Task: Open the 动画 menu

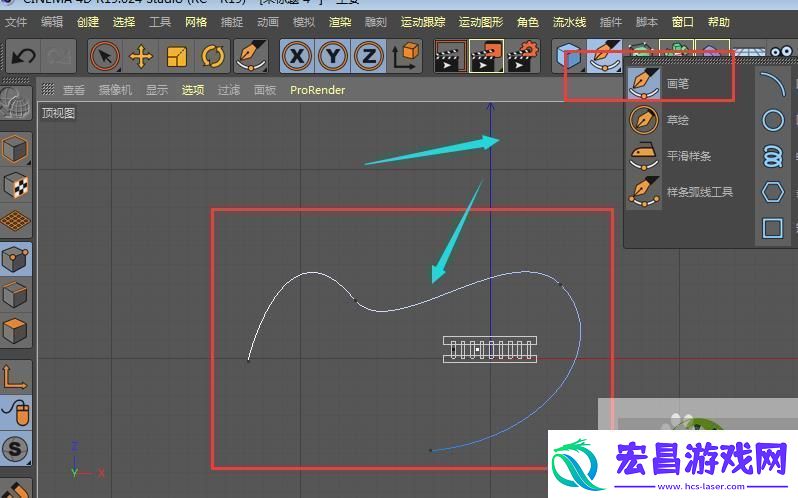Action: coord(268,22)
